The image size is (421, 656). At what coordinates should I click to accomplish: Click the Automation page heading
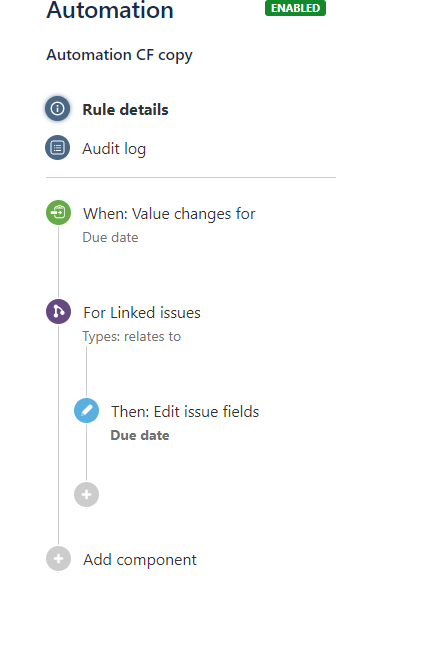(110, 10)
